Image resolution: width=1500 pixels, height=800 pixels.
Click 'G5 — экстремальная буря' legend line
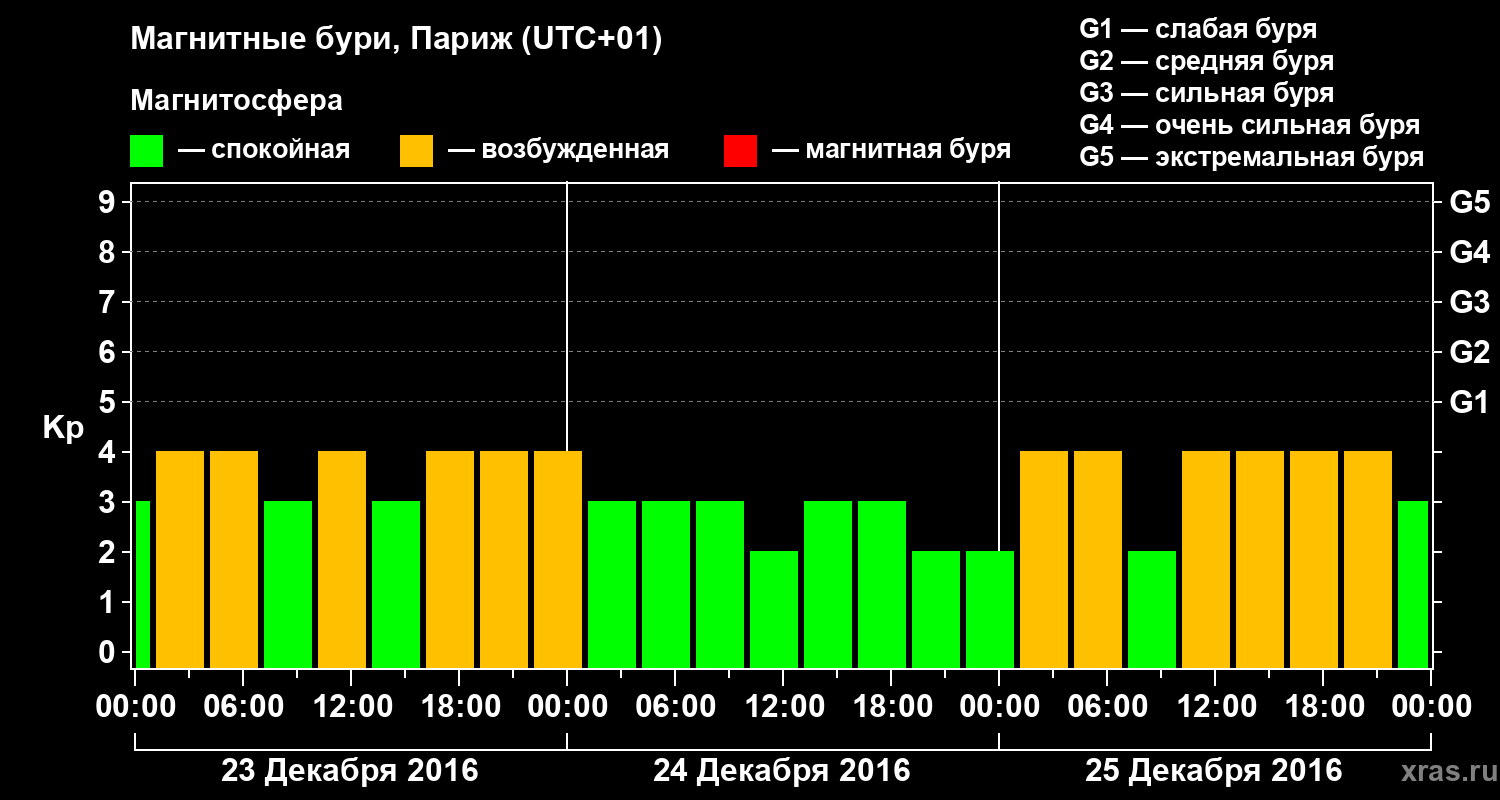click(x=1252, y=157)
